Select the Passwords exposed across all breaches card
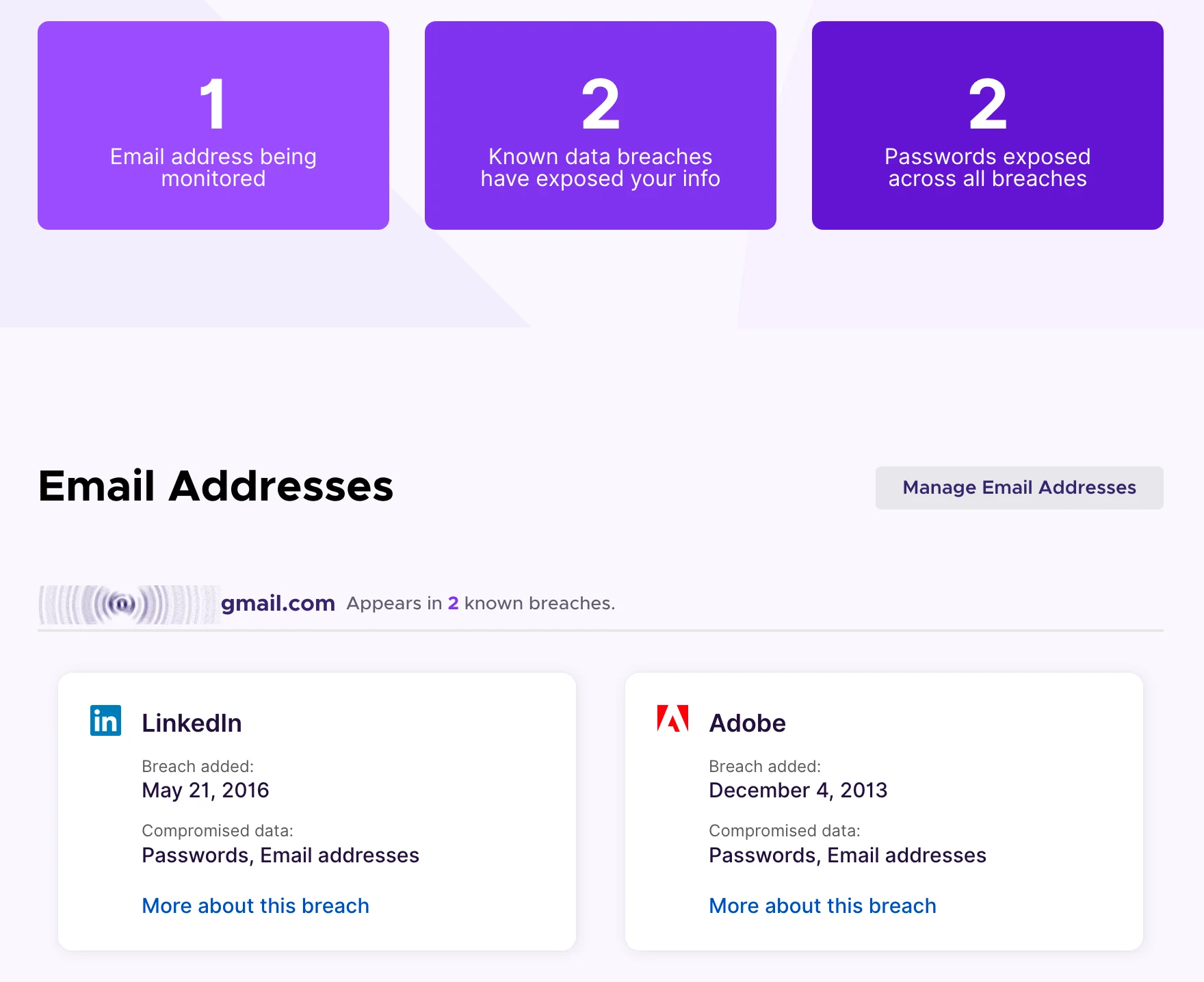 coord(987,126)
